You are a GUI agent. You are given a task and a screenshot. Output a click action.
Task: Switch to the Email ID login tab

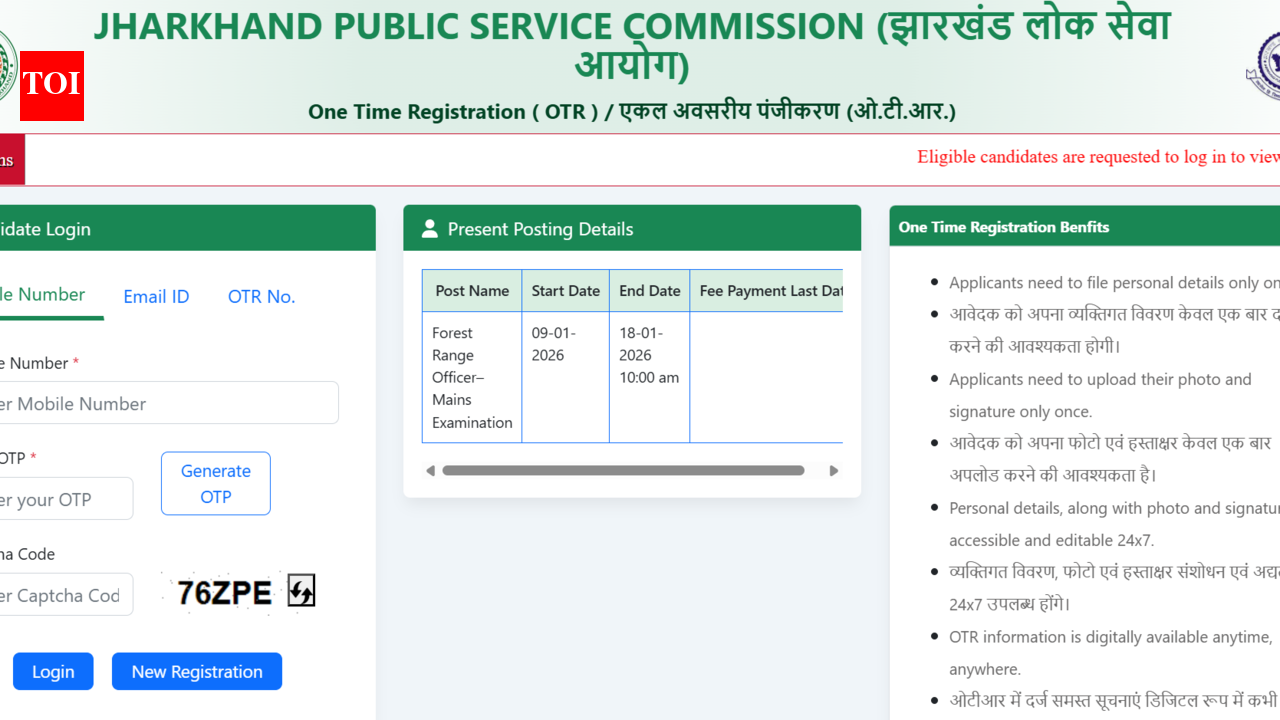pos(156,296)
